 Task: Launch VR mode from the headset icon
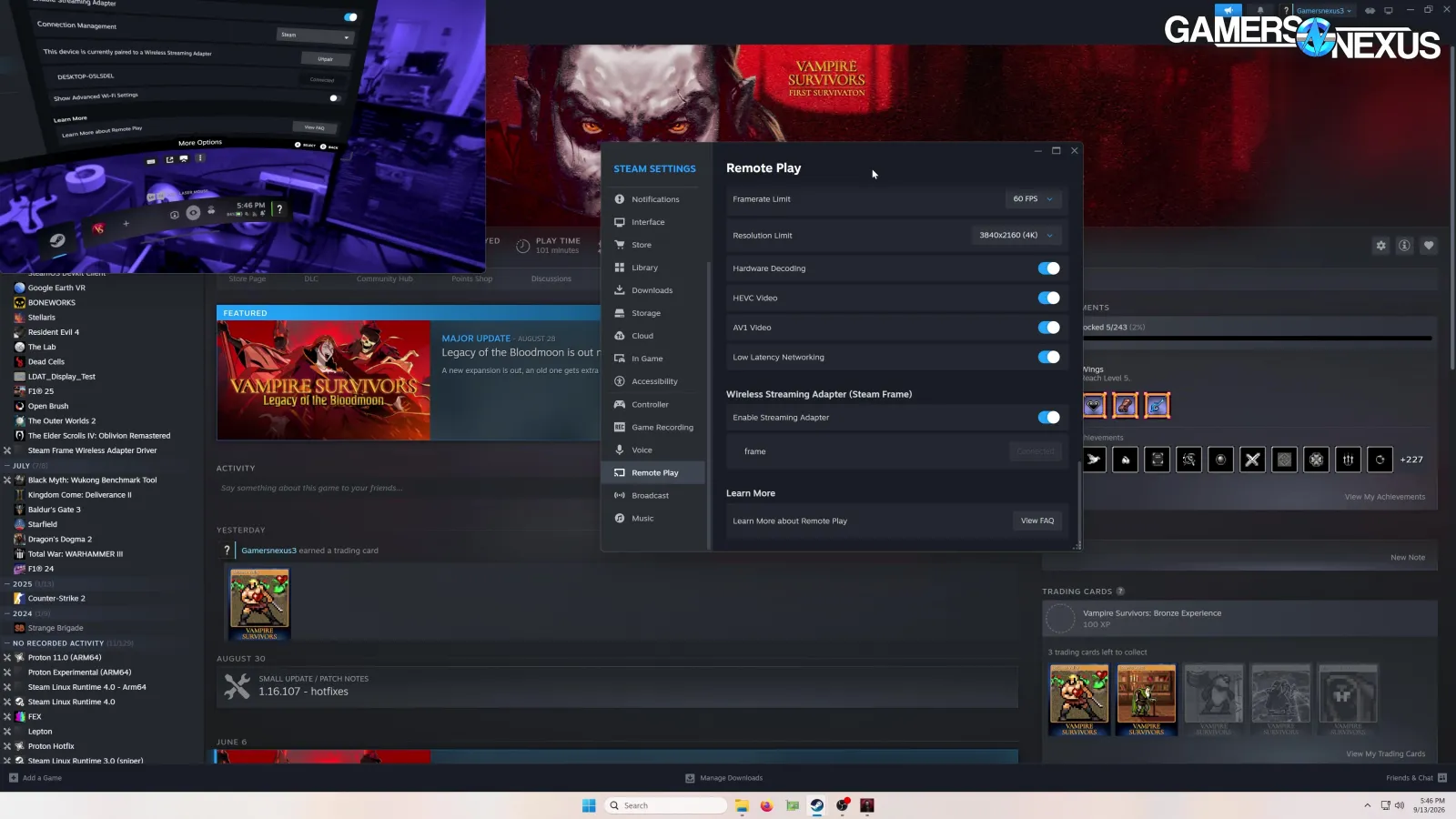pos(1370,10)
